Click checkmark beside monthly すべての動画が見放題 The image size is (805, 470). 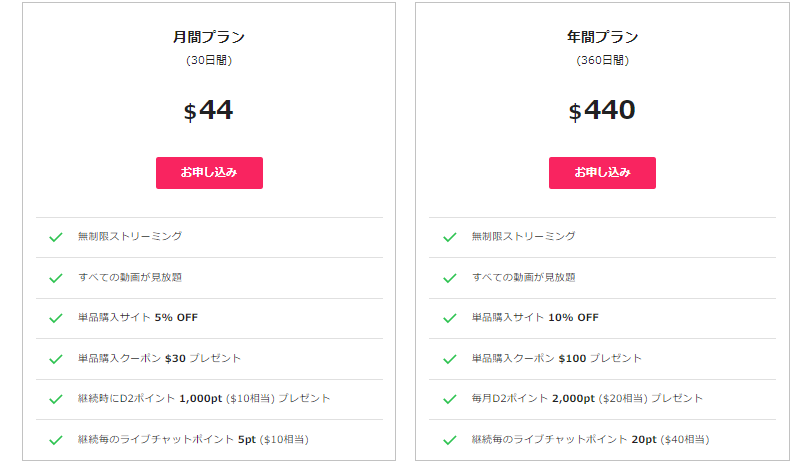56,278
